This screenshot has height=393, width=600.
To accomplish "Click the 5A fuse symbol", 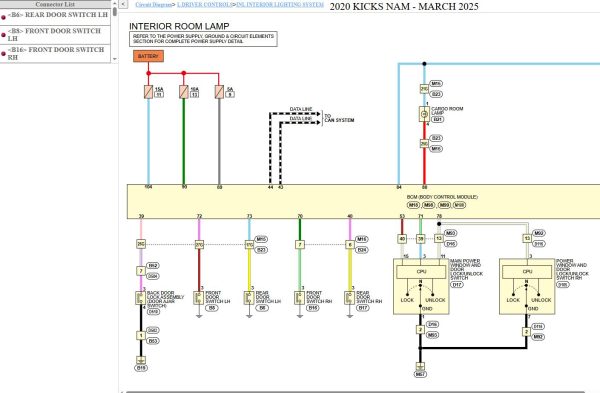I will (x=219, y=92).
